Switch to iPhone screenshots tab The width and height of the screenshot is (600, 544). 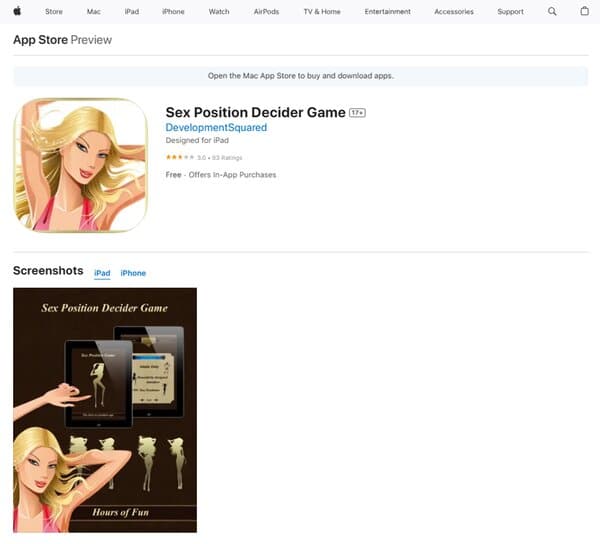pos(133,273)
